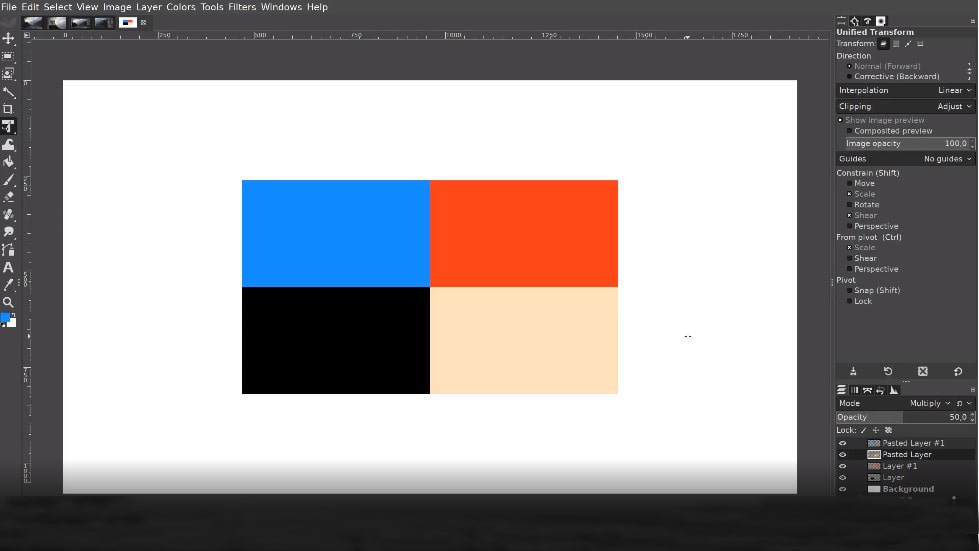Close the active image tab
This screenshot has width=979, height=551.
pyautogui.click(x=144, y=22)
